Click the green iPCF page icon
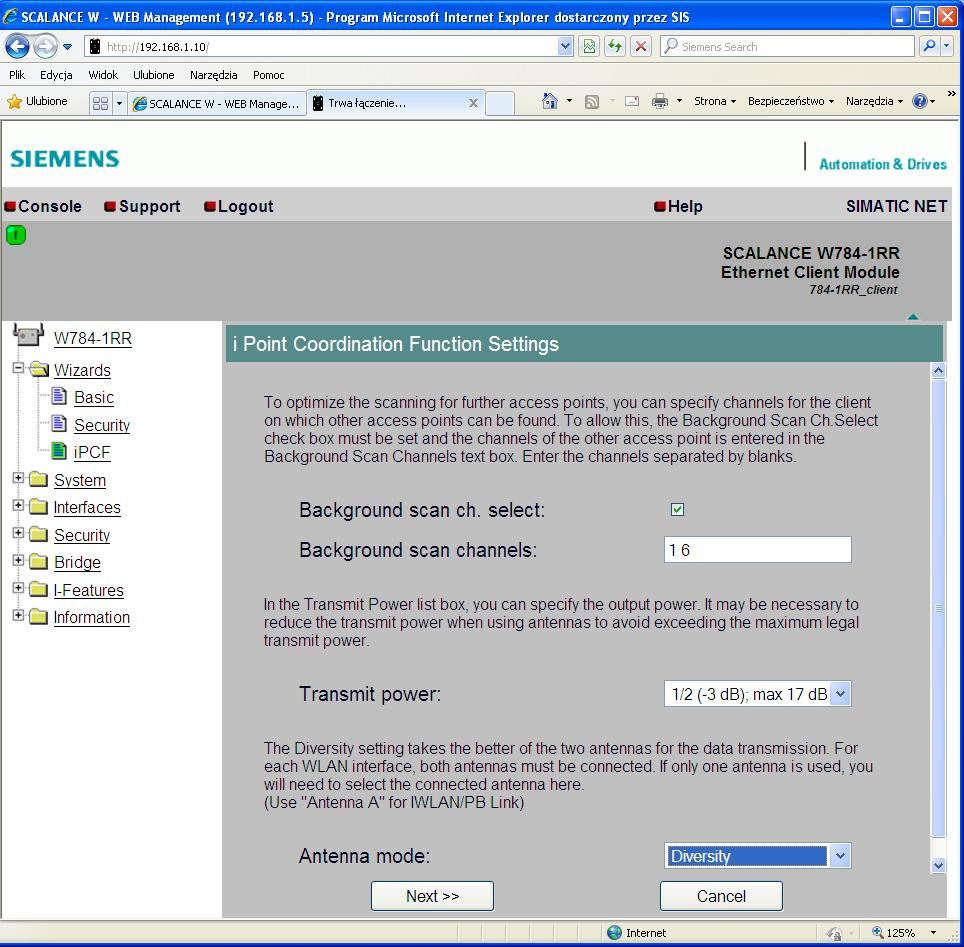This screenshot has width=964, height=947. pos(59,451)
